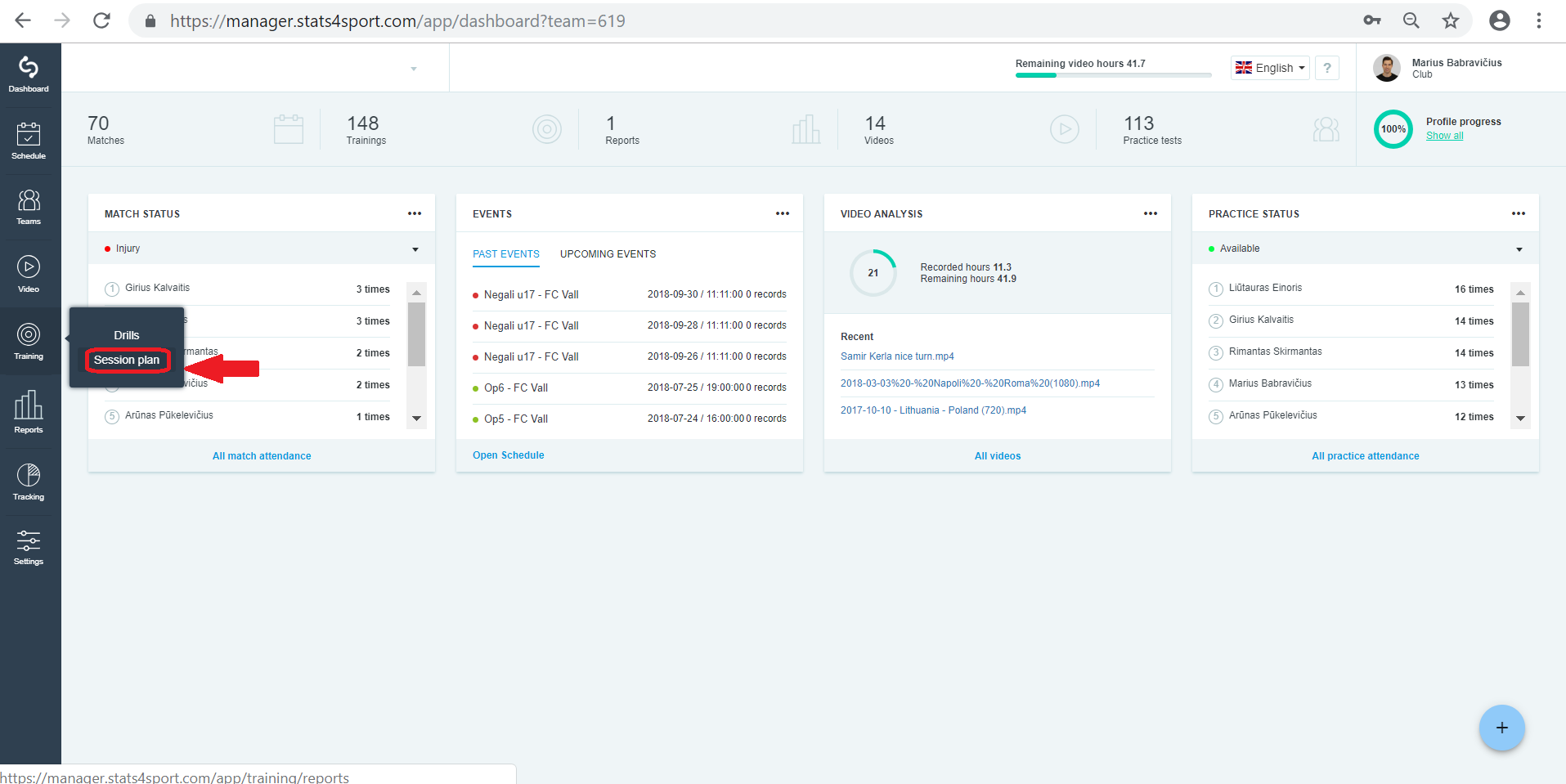This screenshot has height=784, width=1566.
Task: Open the English language dropdown
Action: 1270,68
